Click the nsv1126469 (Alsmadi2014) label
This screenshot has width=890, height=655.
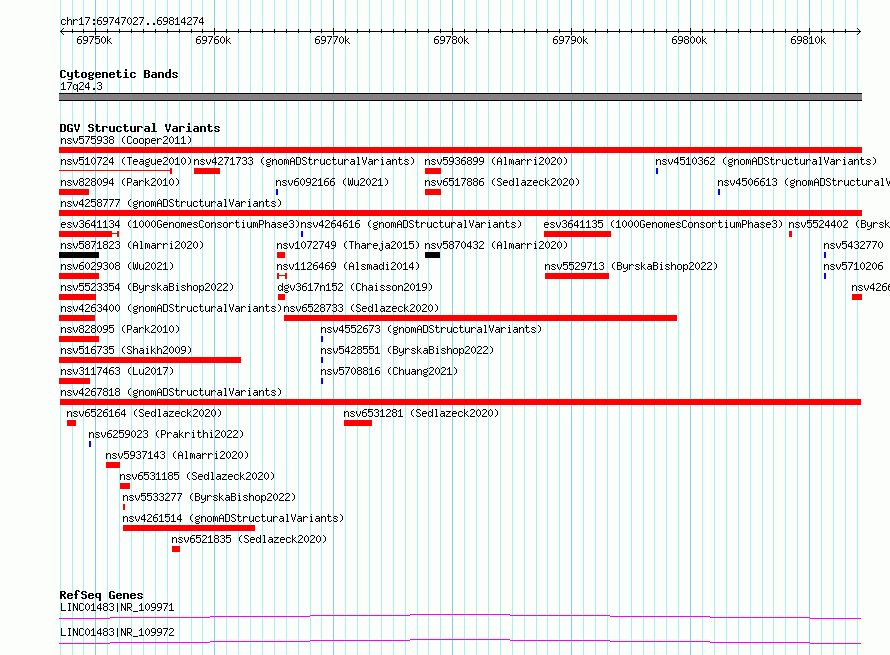[348, 266]
